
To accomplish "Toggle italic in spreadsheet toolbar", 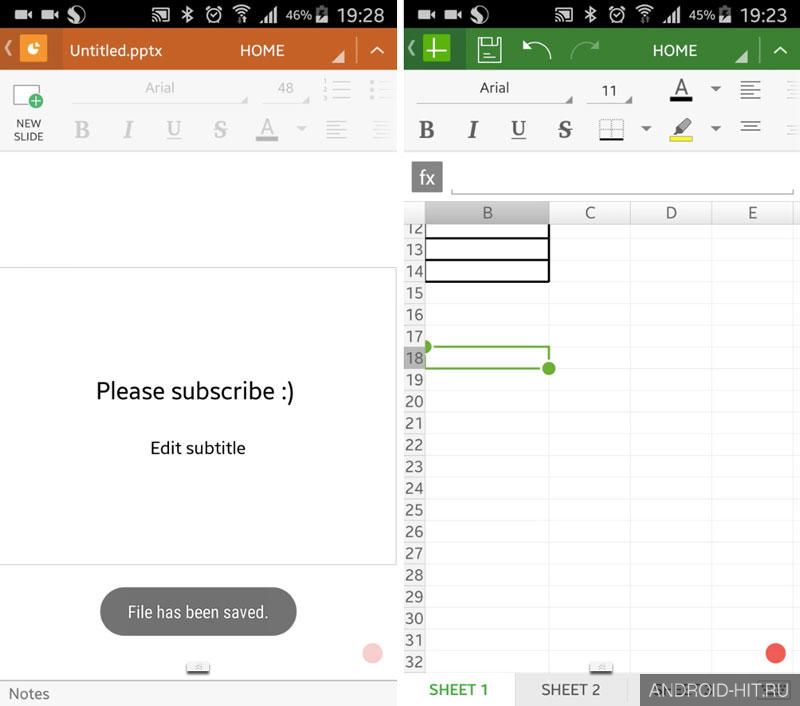I will pyautogui.click(x=473, y=130).
